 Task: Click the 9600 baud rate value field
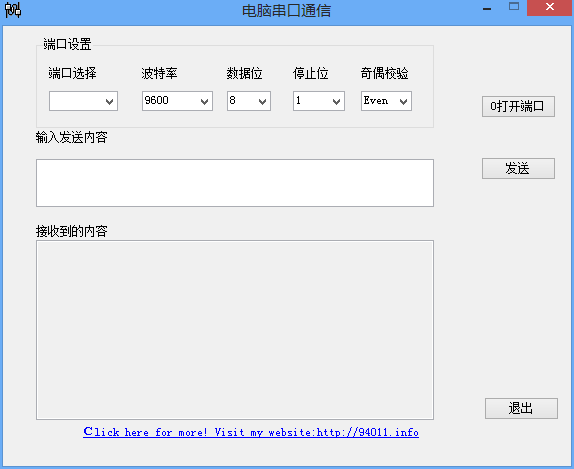[x=171, y=101]
